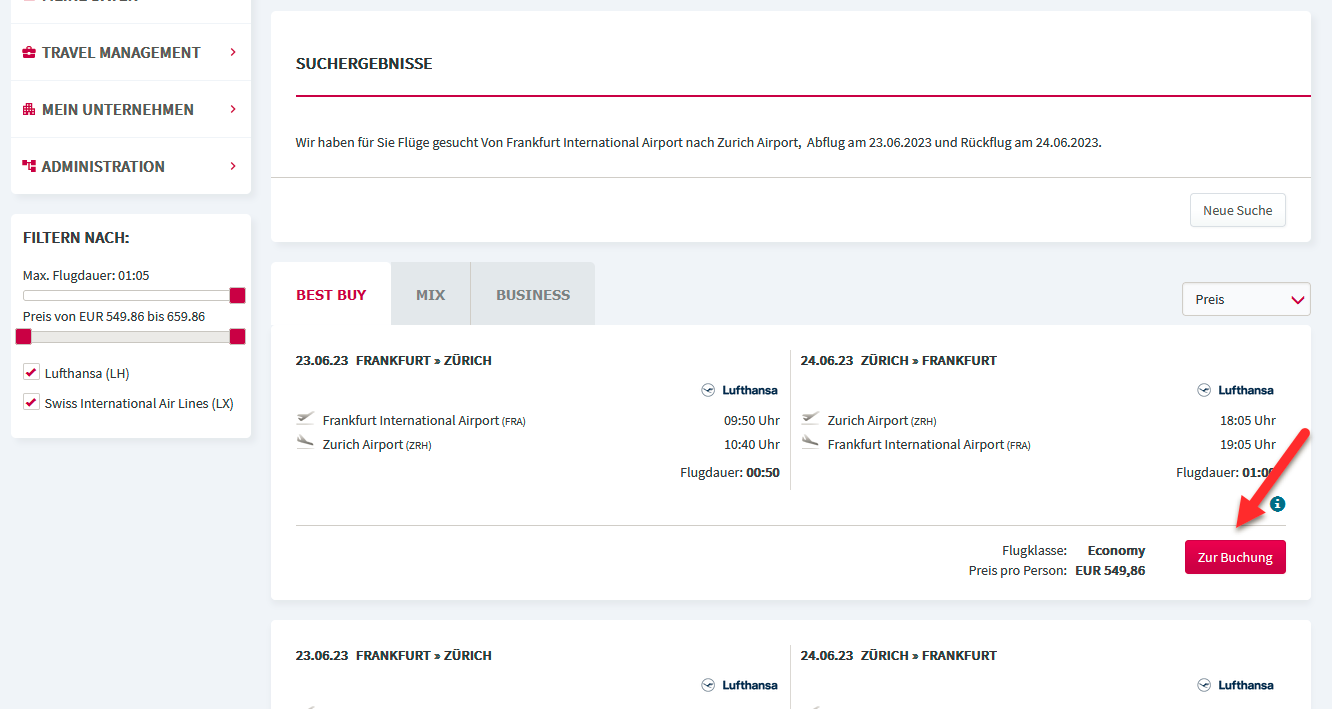Viewport: 1332px width, 709px height.
Task: Toggle the Lufthansa (LH) airline filter checkbox
Action: pos(31,373)
